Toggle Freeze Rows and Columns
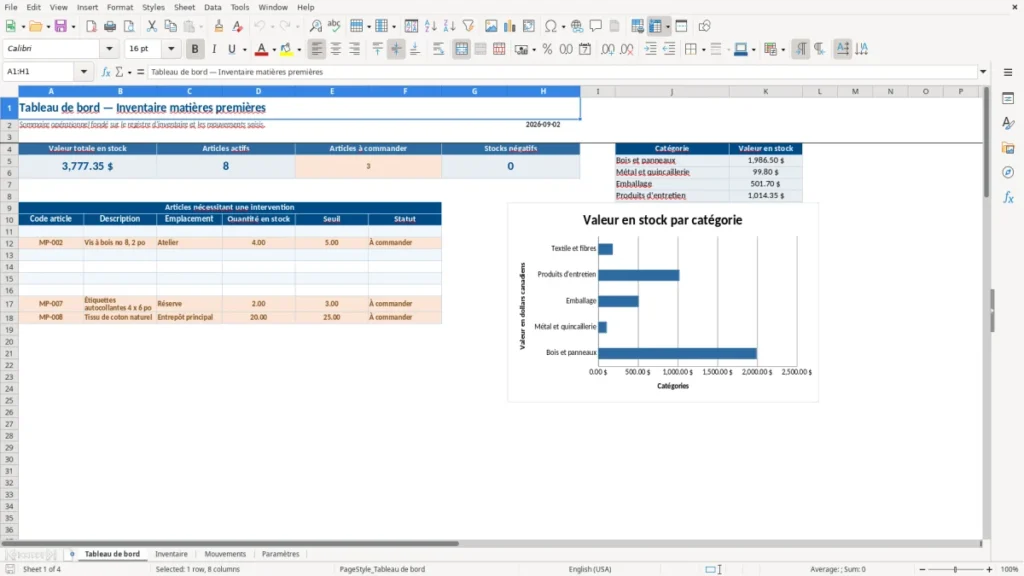Screen dimensions: 1024x576 (x=655, y=26)
